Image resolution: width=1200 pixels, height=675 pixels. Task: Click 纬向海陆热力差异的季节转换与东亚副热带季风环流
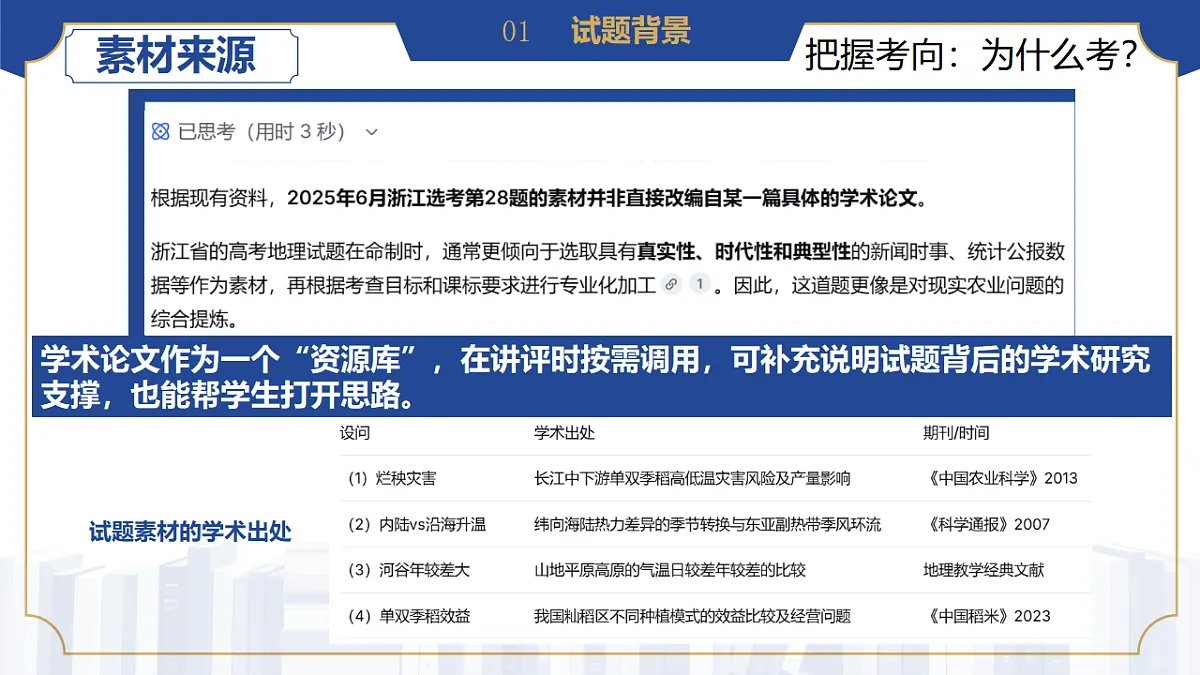click(708, 524)
